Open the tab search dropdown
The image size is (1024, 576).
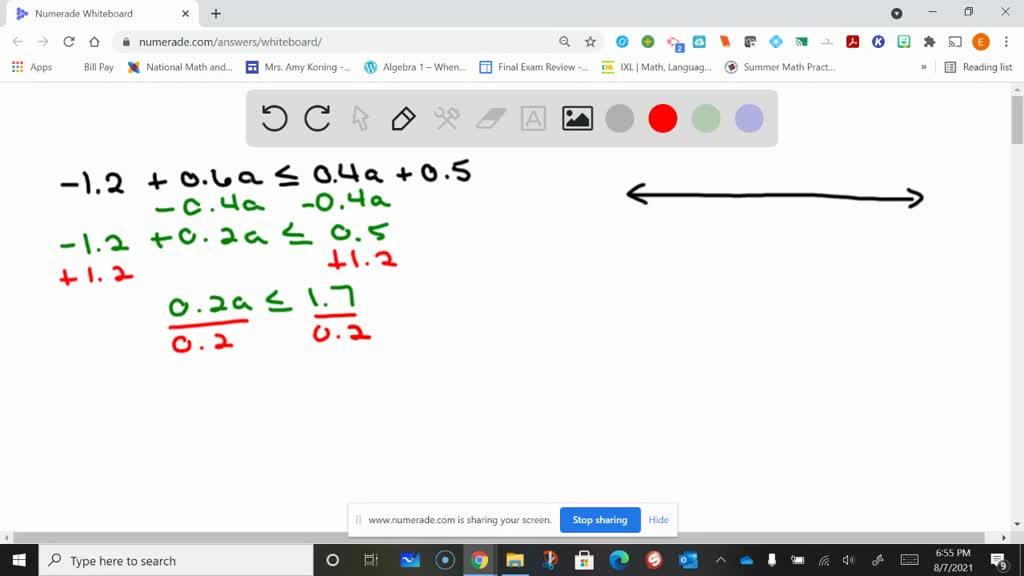click(897, 13)
